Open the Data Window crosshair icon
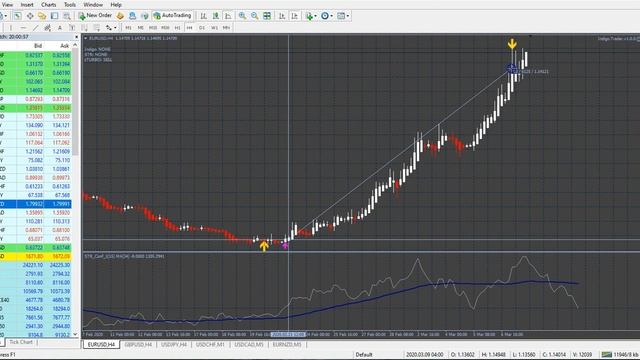 click(30, 16)
